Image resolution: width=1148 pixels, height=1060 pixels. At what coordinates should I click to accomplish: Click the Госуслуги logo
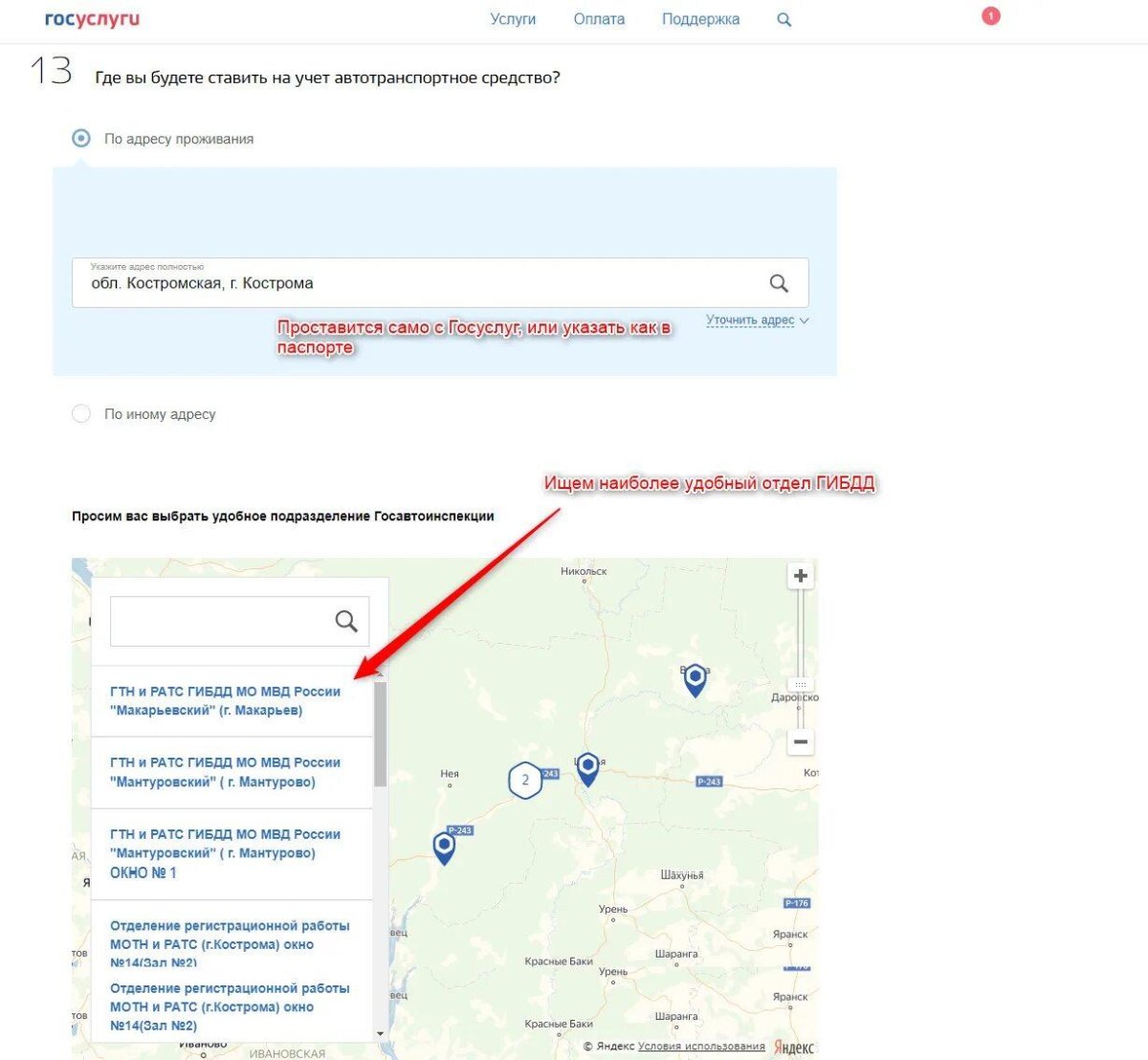[x=91, y=18]
